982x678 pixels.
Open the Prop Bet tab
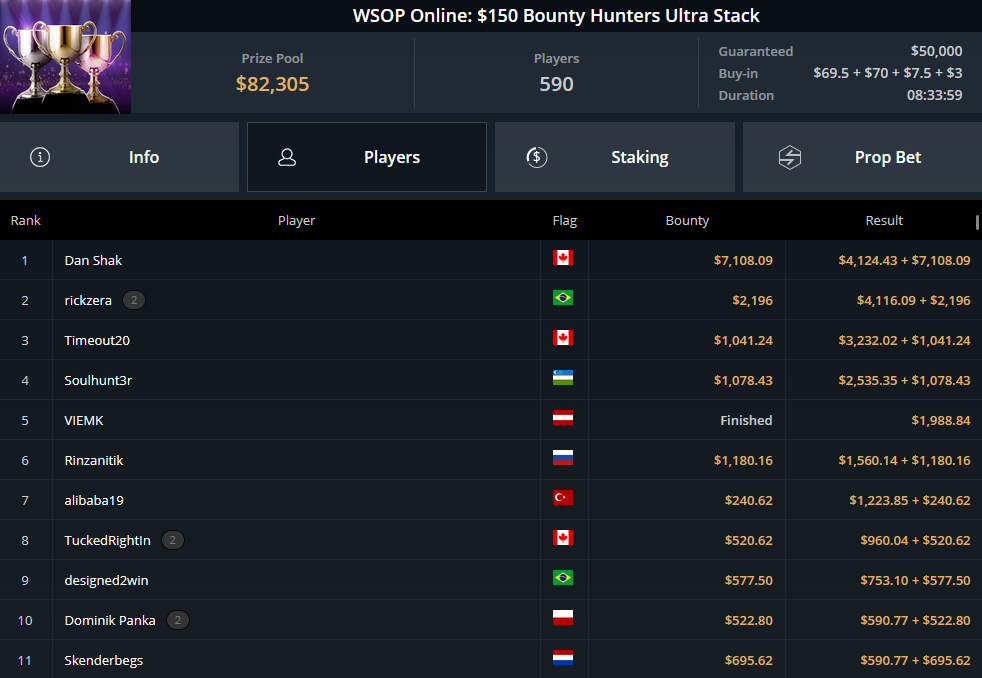point(862,157)
